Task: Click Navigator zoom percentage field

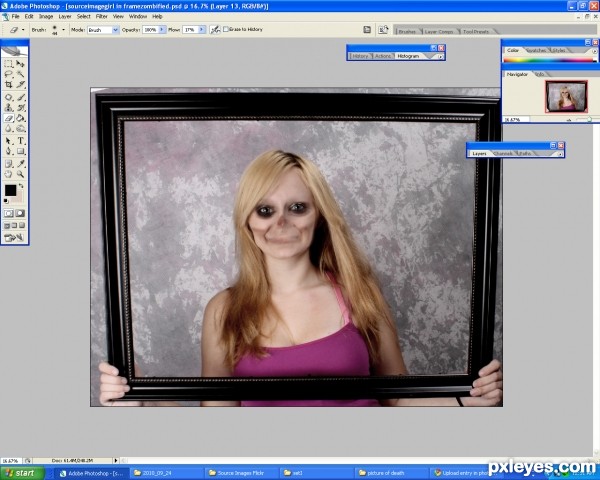Action: [517, 119]
